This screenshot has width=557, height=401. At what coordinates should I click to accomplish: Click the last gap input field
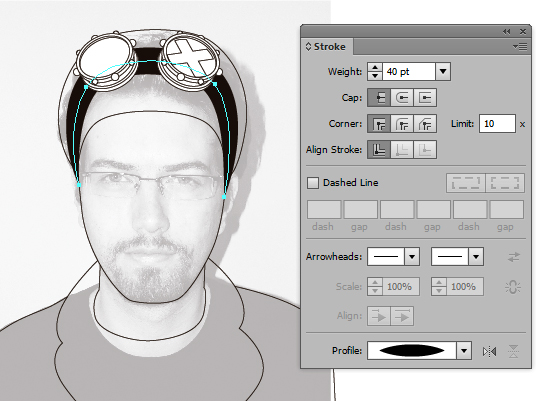pyautogui.click(x=507, y=209)
